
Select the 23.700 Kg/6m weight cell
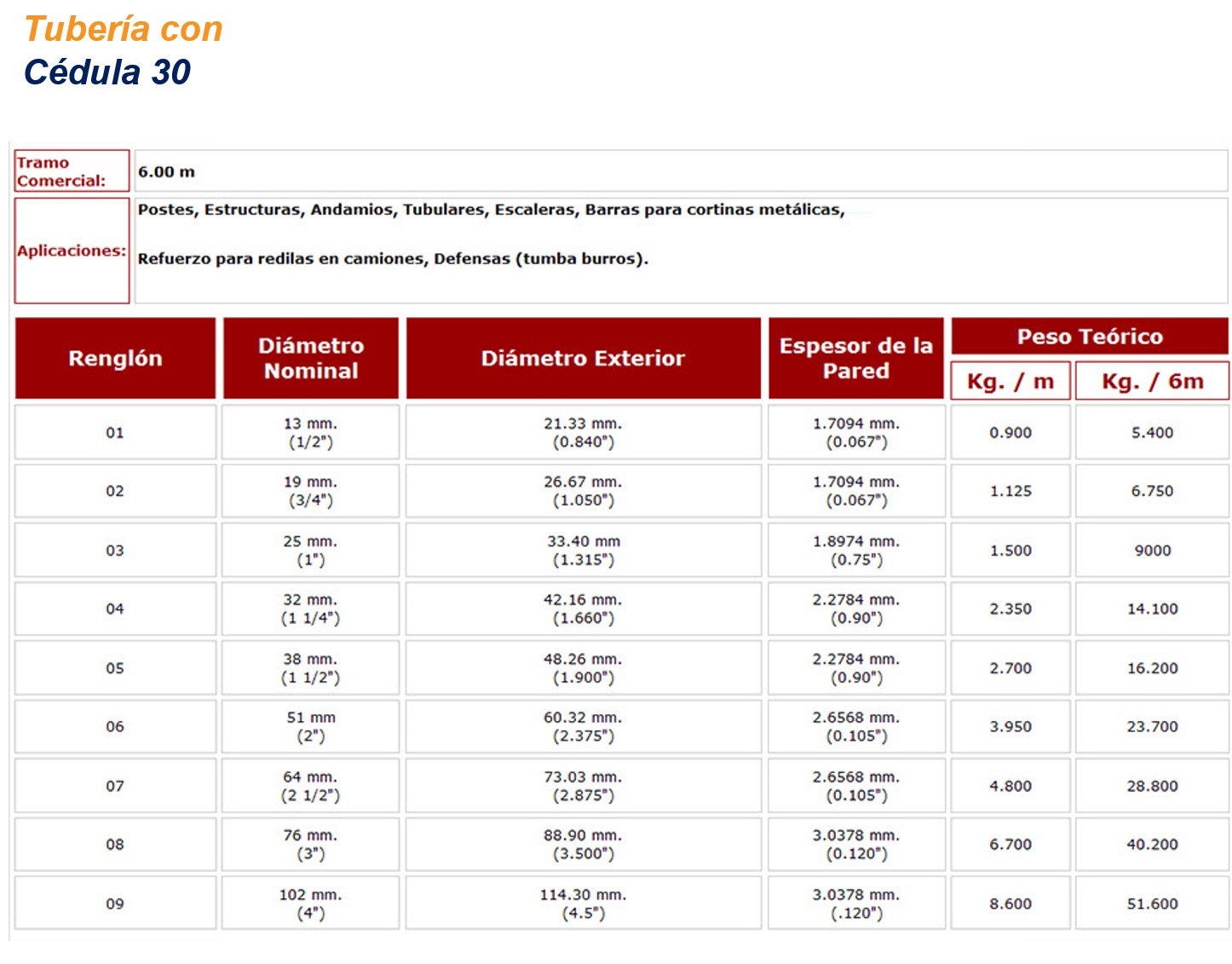coord(1152,727)
